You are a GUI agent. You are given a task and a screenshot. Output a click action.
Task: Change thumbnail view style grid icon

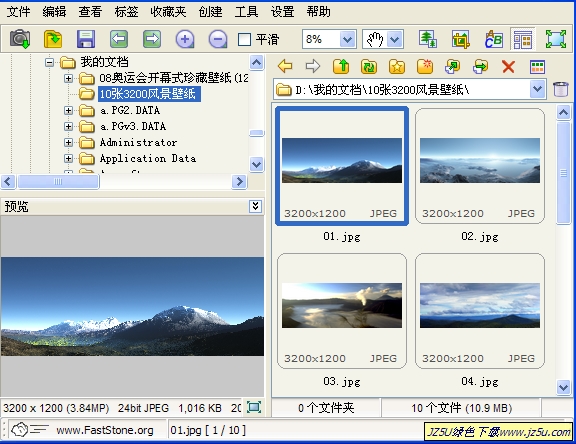point(537,67)
